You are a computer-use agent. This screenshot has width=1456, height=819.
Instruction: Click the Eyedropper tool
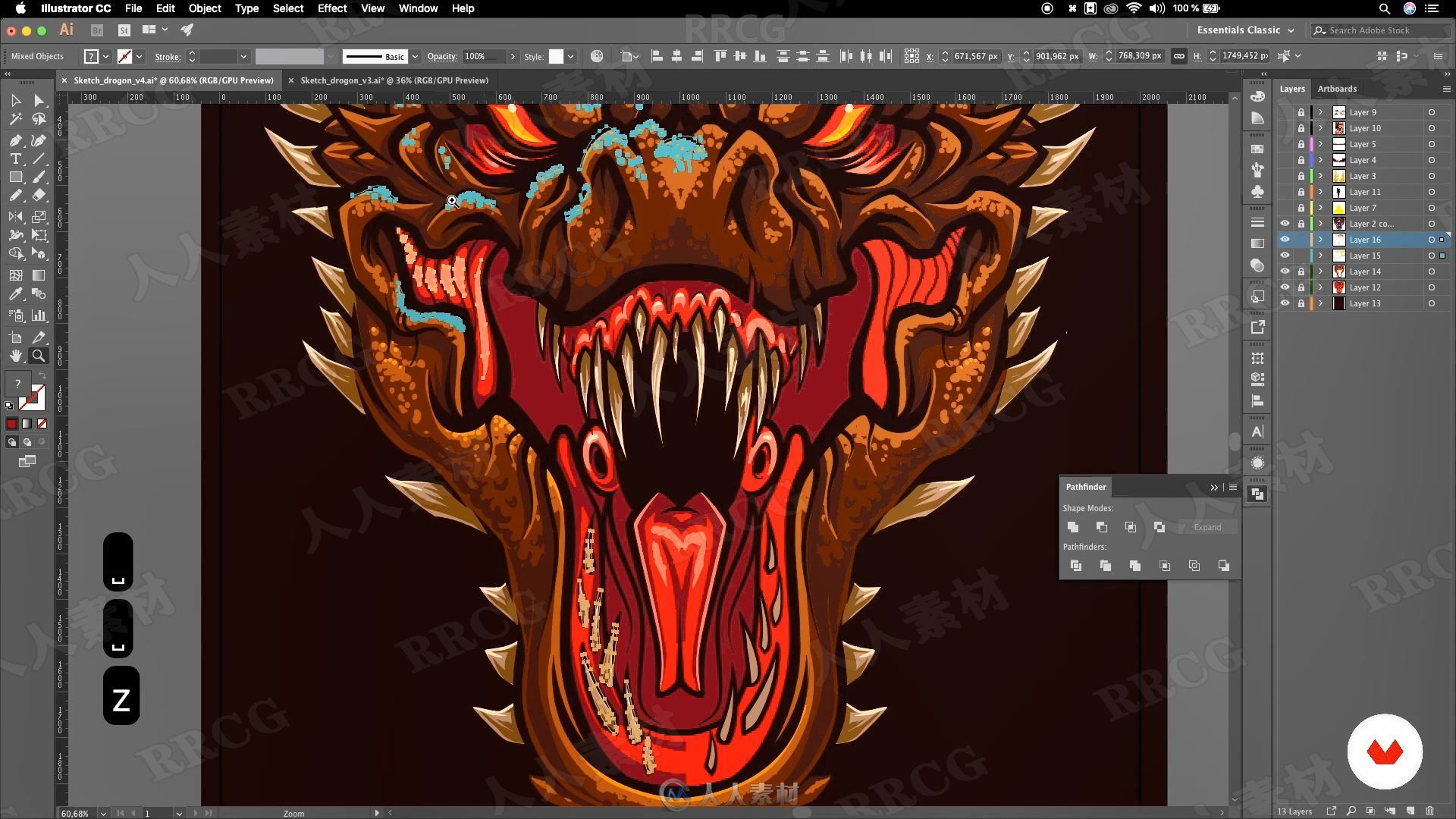pos(15,294)
